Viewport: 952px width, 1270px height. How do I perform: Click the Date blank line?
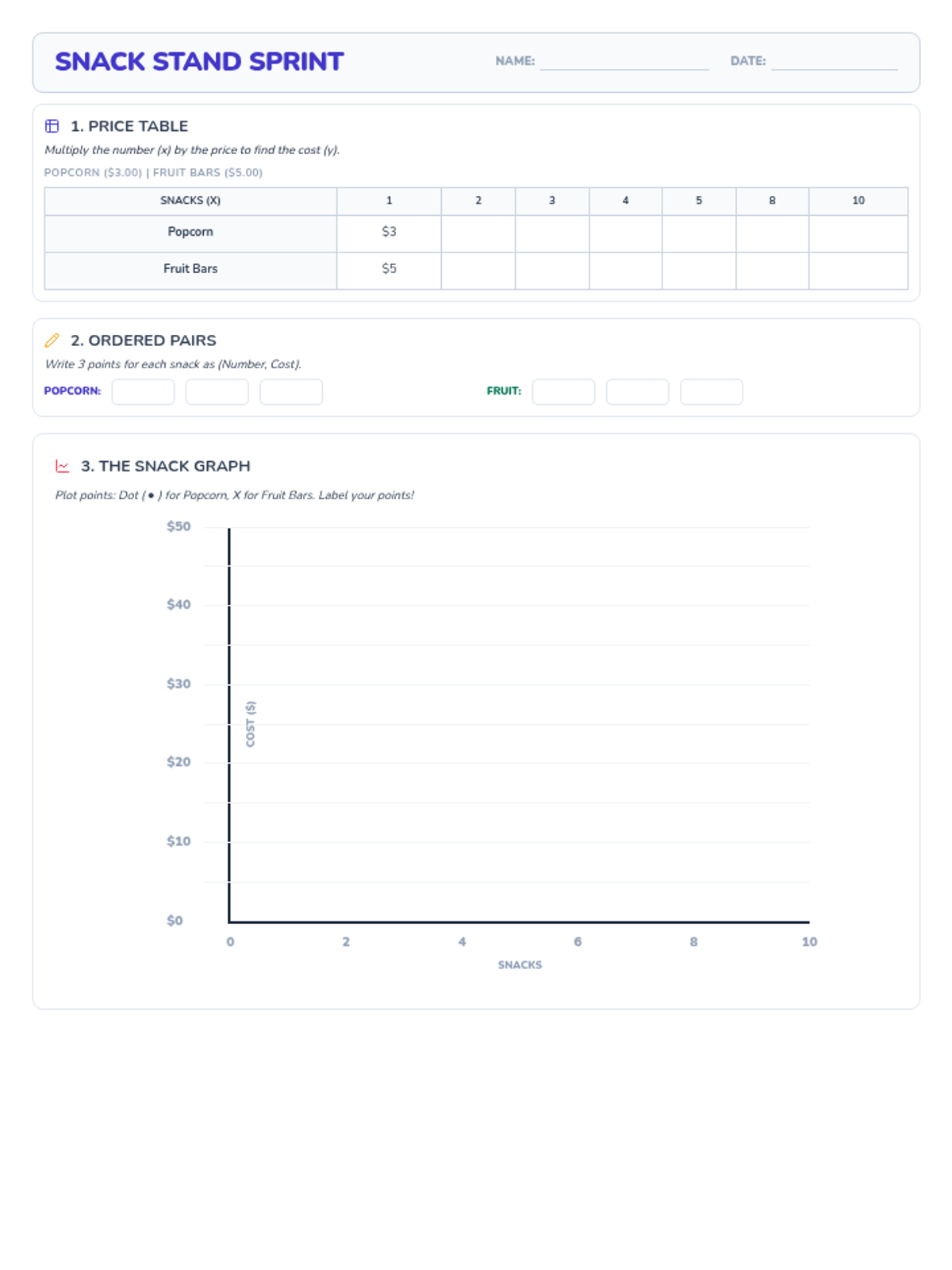coord(834,62)
